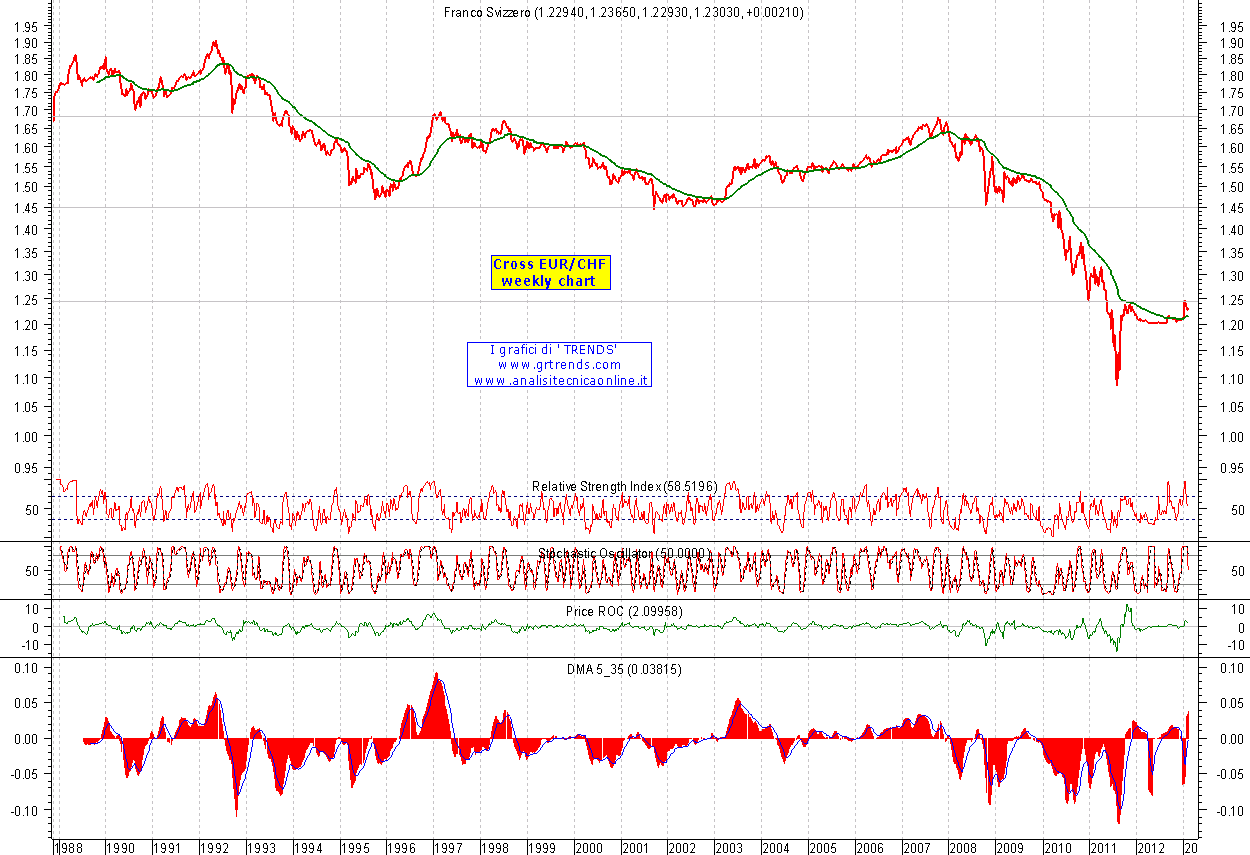Click the 1992 year label on time axis
The height and width of the screenshot is (855, 1250).
point(215,847)
